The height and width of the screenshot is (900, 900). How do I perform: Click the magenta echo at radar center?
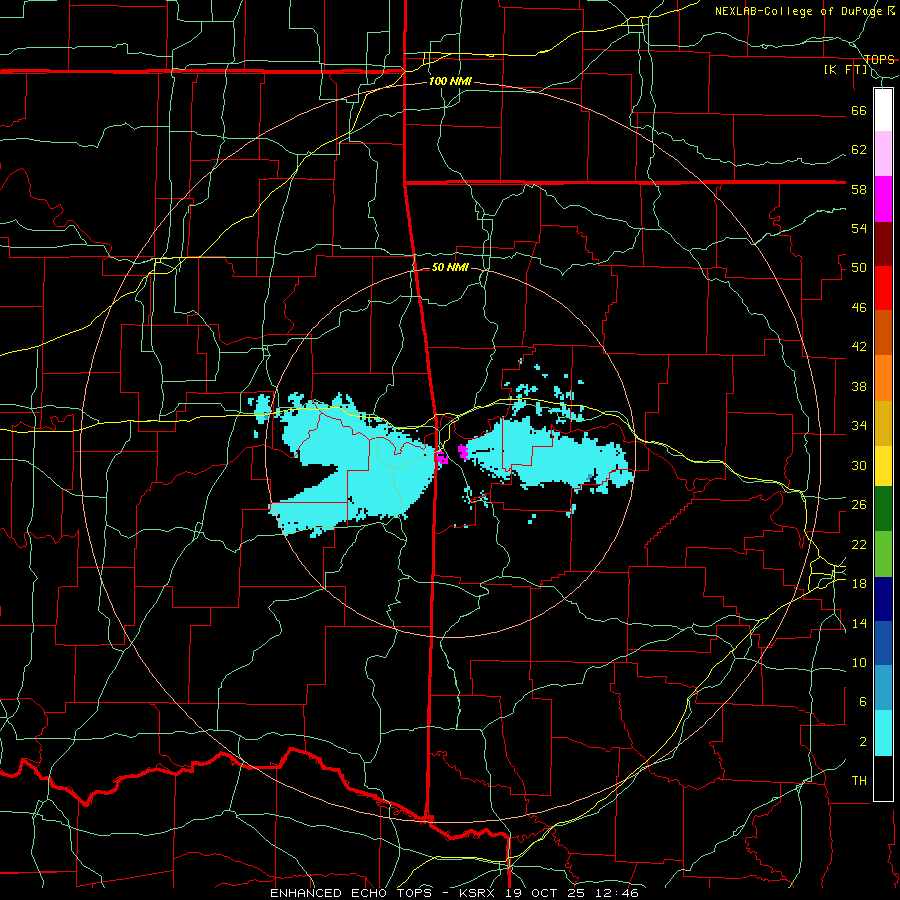point(442,457)
